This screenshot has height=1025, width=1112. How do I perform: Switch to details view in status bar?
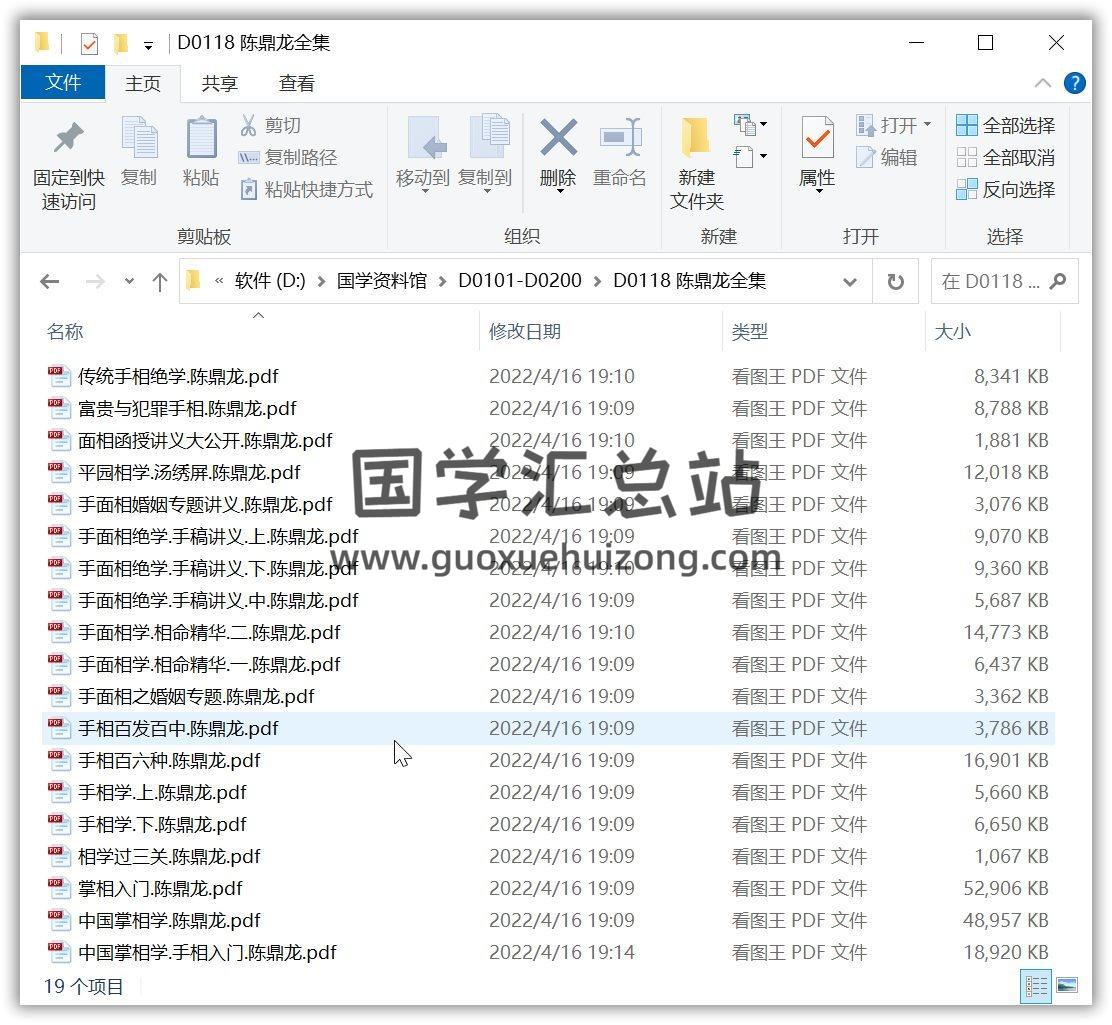point(1035,986)
